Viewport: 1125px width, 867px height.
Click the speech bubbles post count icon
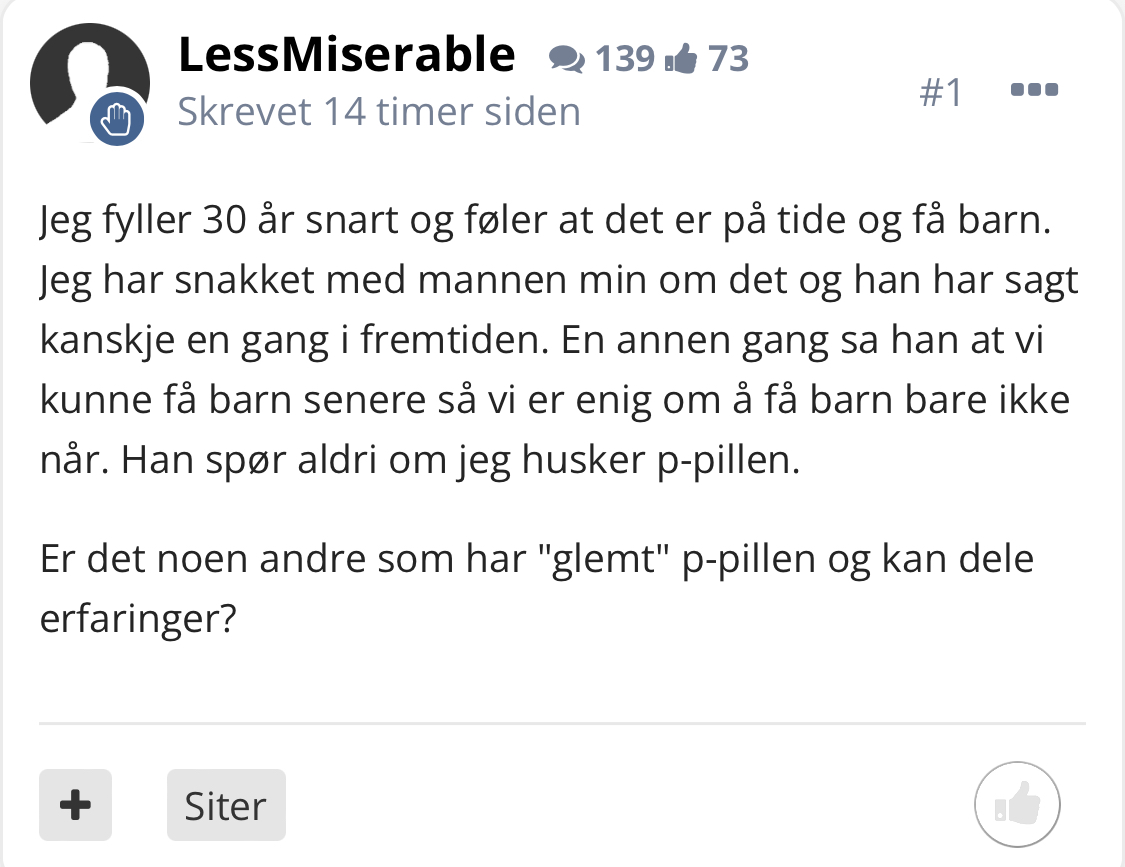coord(568,61)
